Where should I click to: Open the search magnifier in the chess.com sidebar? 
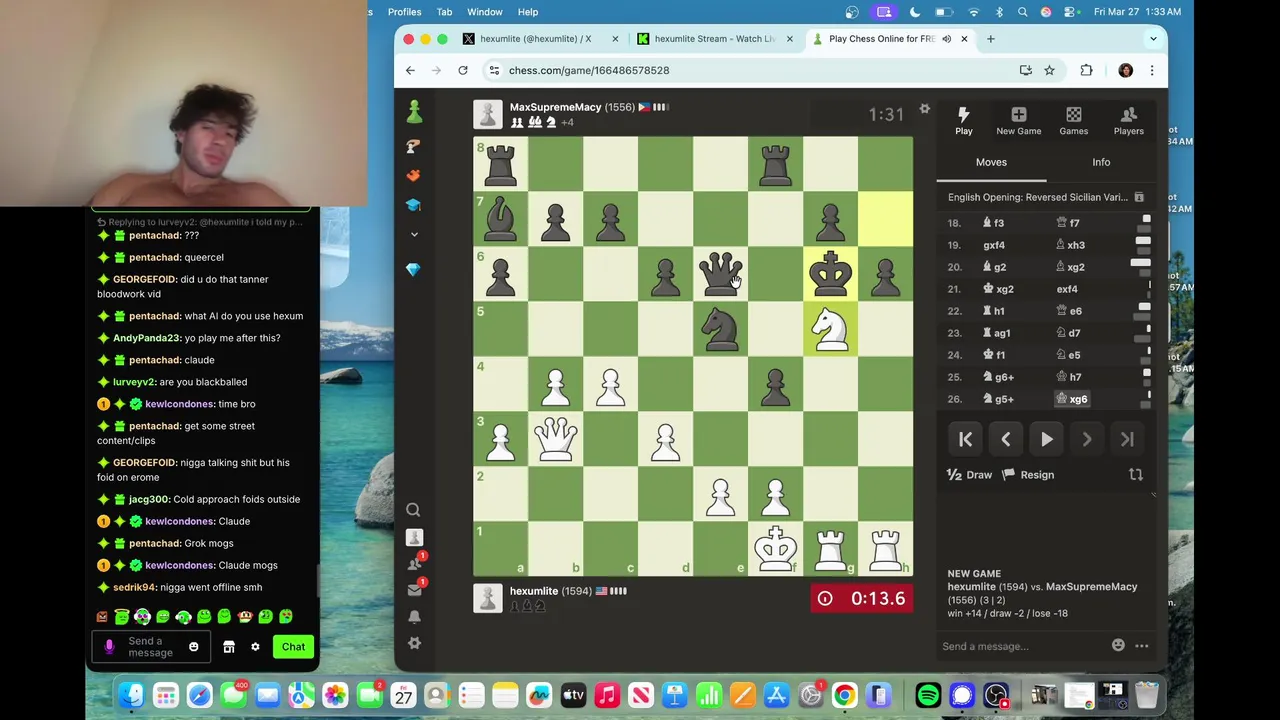click(x=413, y=510)
